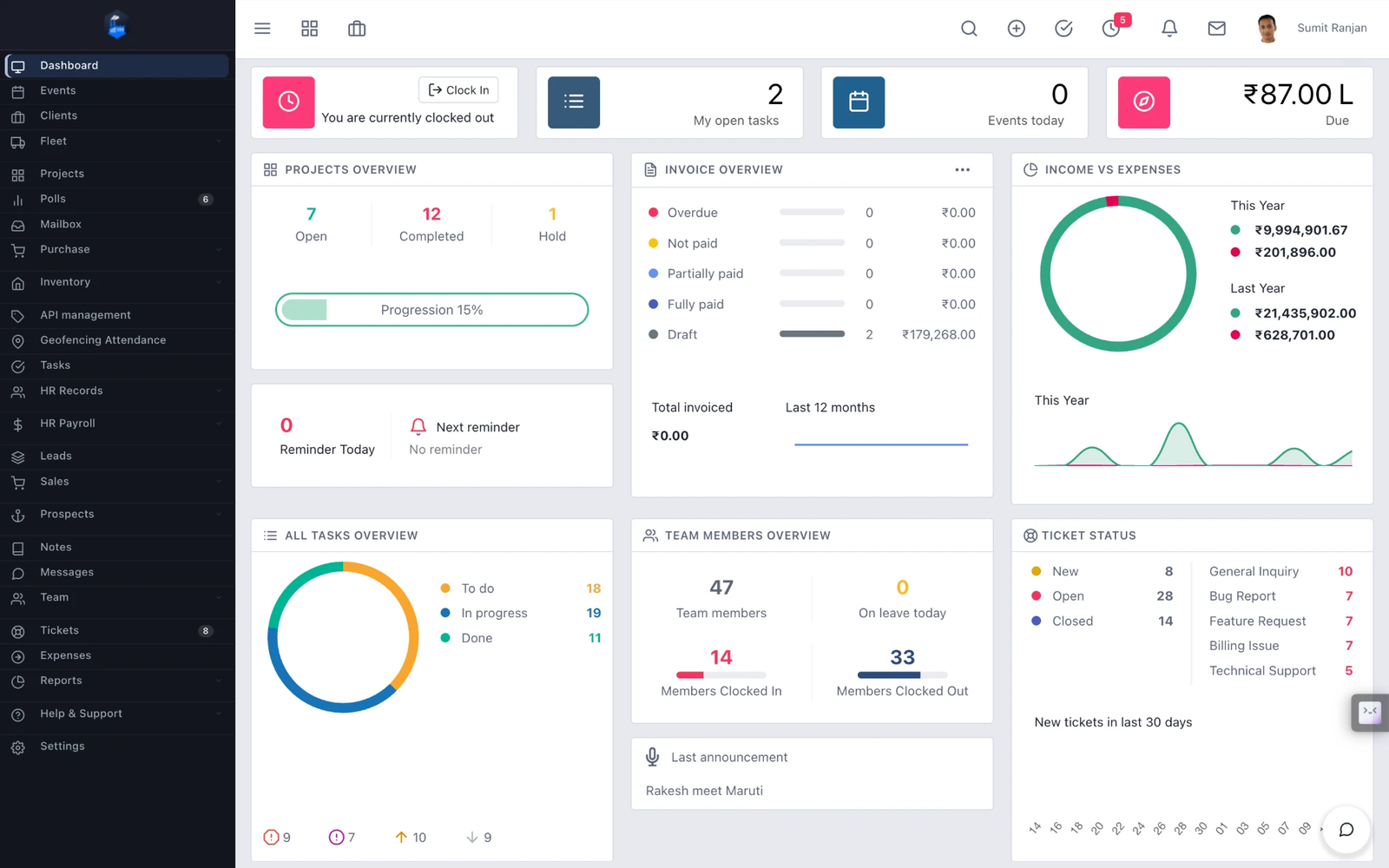Click the Tickets lifebuoy icon in sidebar

pos(17,631)
